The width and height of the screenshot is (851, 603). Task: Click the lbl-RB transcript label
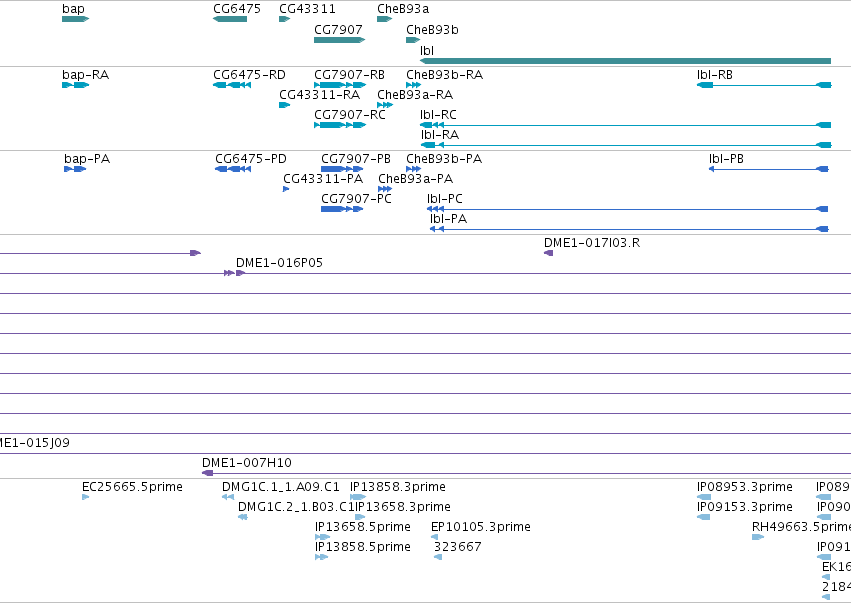tap(715, 74)
